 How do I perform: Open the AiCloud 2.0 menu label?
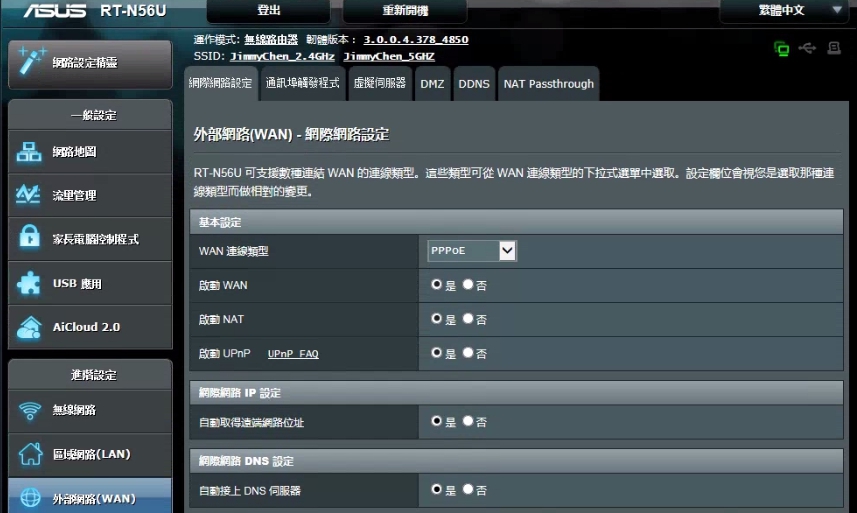[x=86, y=327]
